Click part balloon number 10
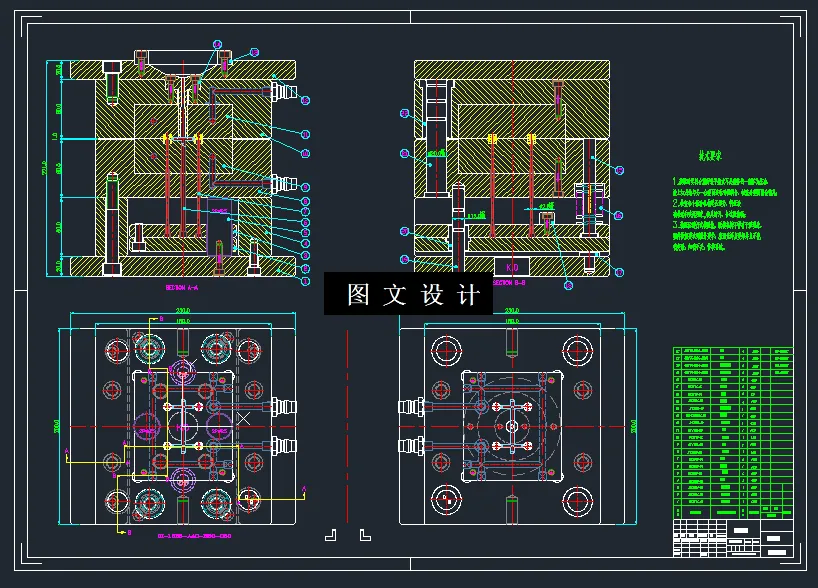The image size is (818, 588). pos(306,153)
